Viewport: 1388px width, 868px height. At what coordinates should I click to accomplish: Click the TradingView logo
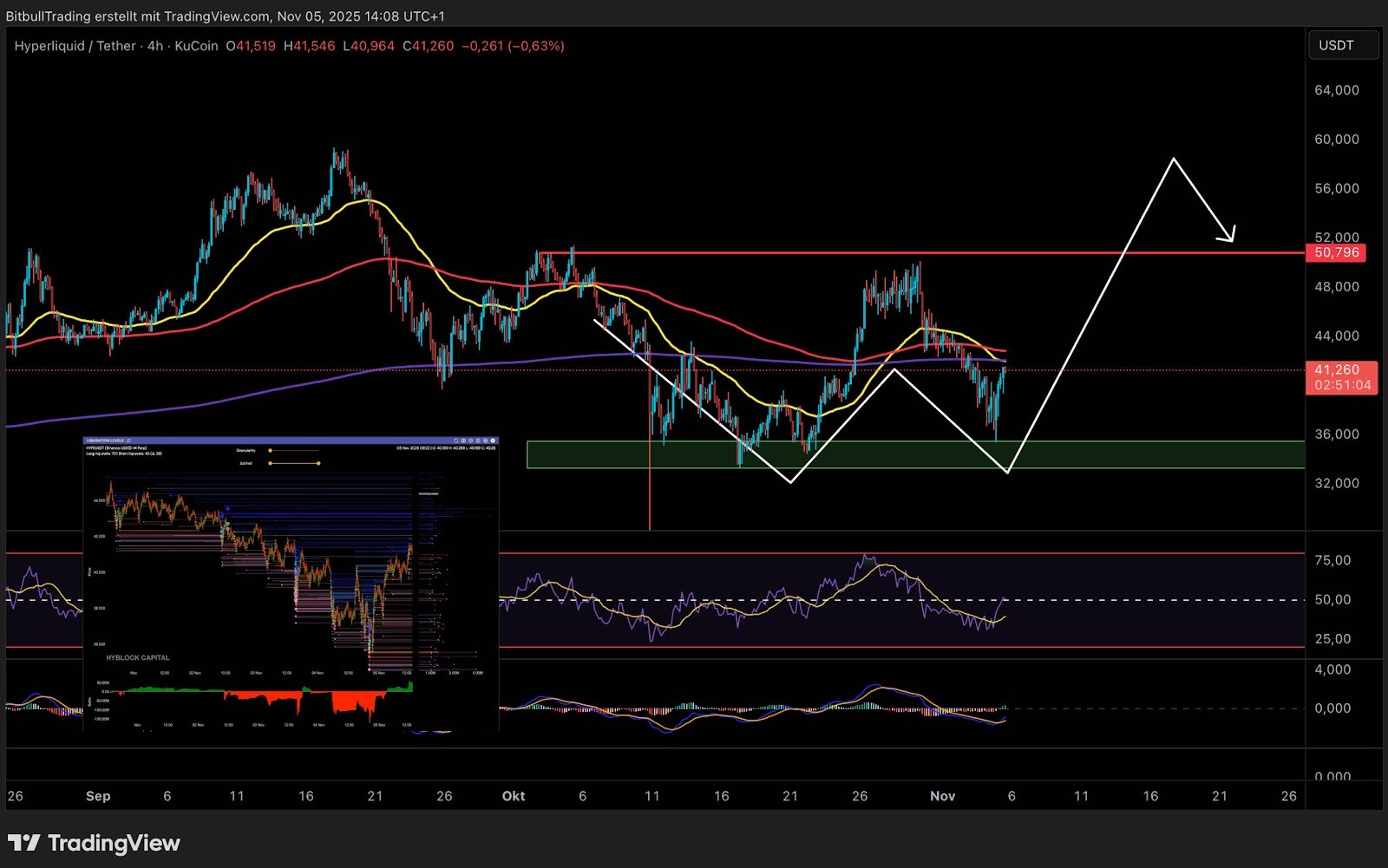(94, 843)
